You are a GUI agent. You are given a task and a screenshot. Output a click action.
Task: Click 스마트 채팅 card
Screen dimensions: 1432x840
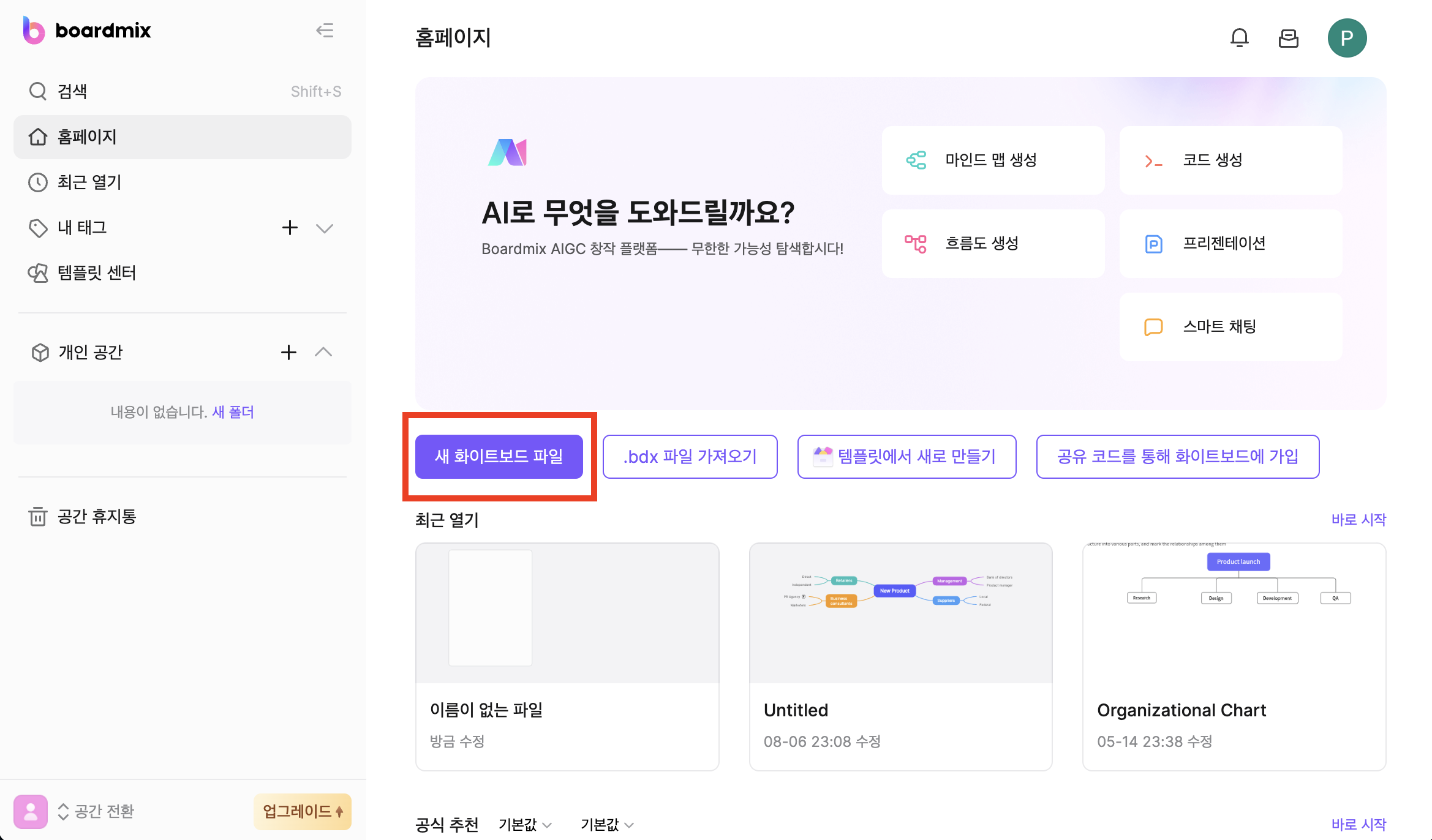(x=1231, y=327)
